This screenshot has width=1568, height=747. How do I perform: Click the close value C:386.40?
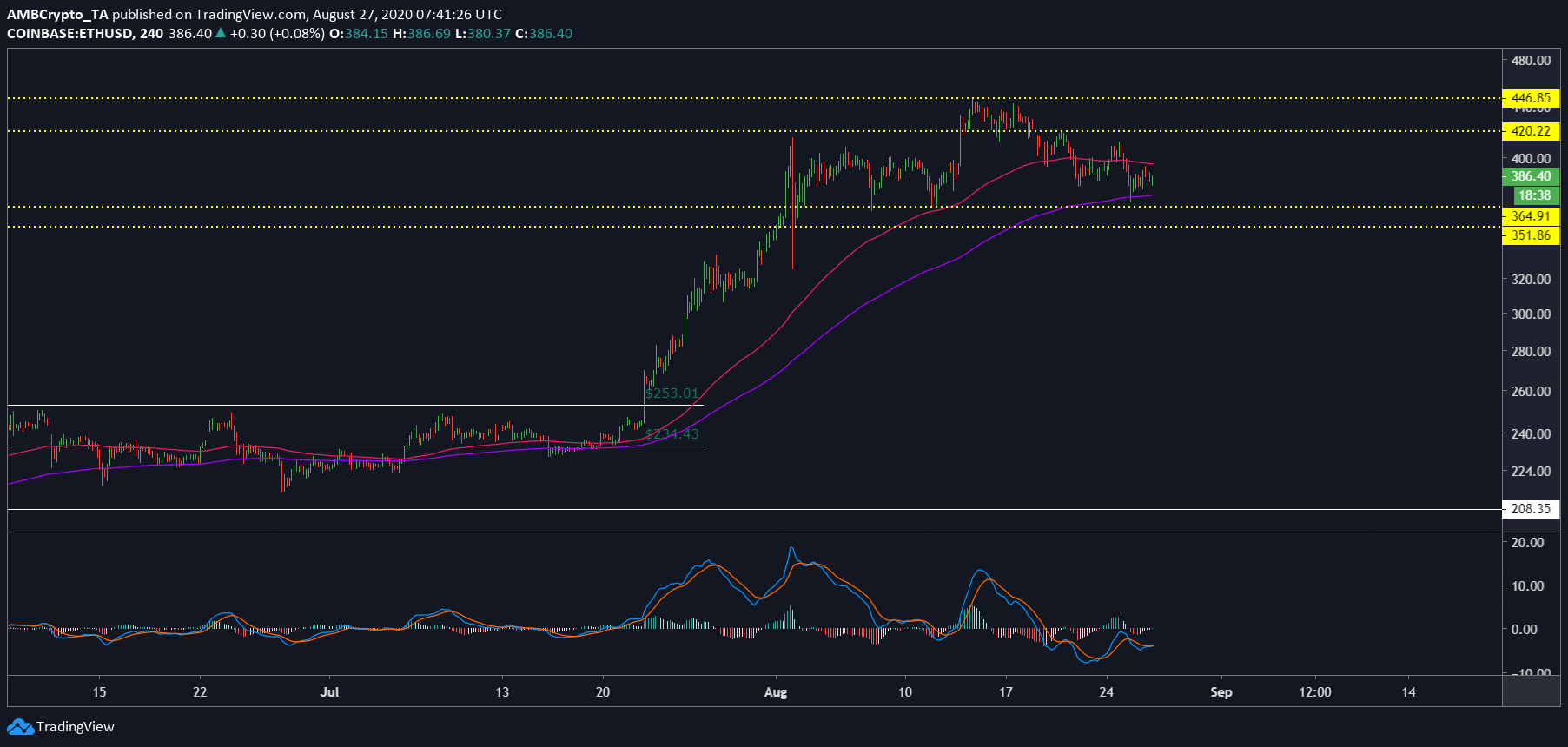coord(544,33)
